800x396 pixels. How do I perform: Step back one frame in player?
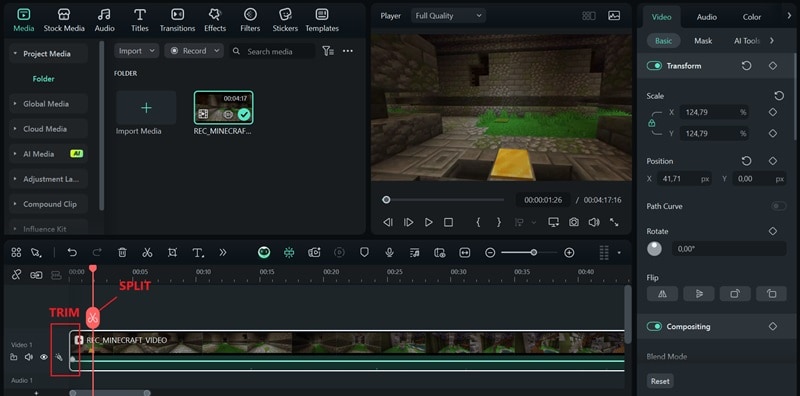(388, 222)
